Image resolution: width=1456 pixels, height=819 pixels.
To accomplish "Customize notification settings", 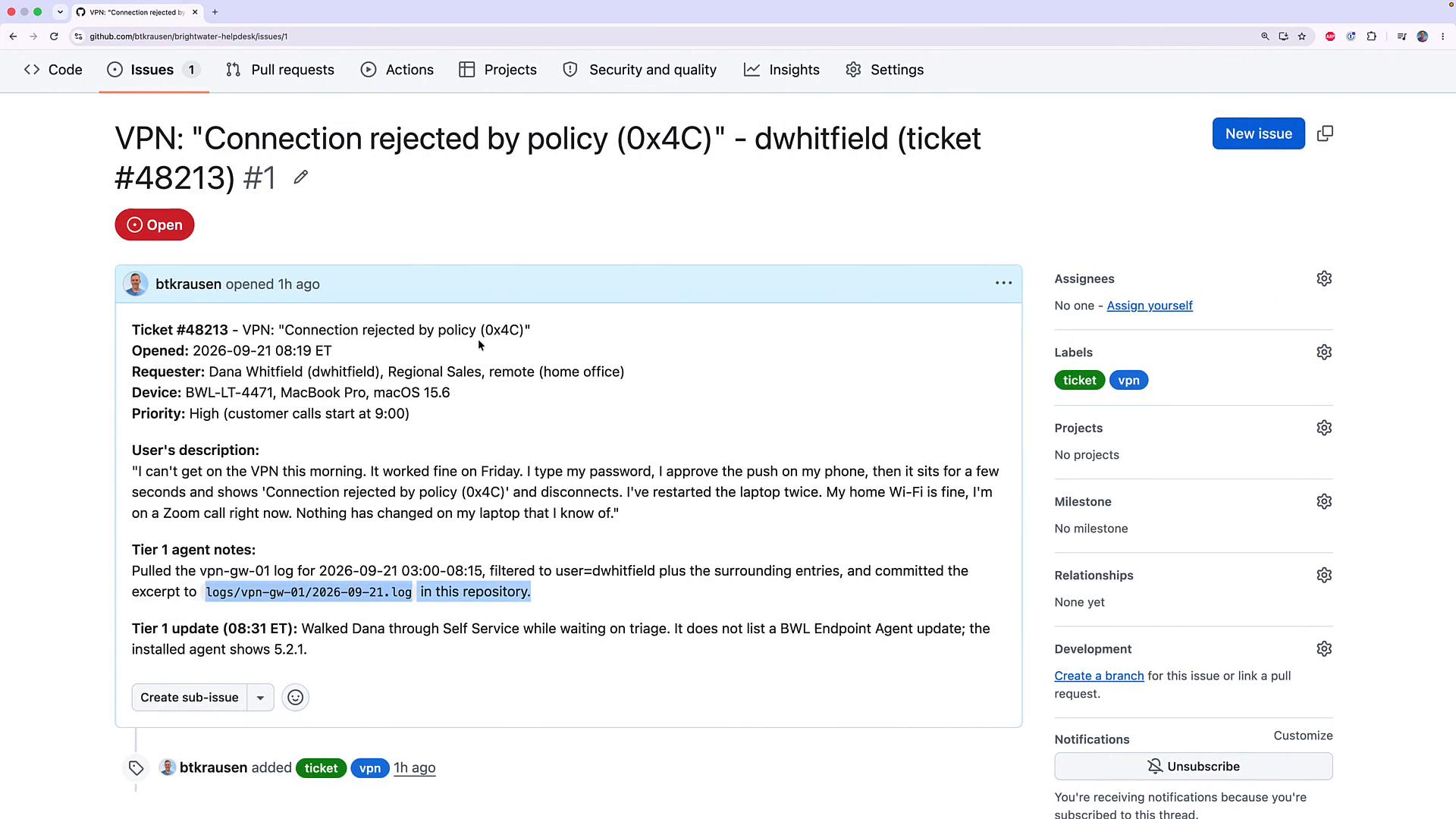I will tap(1303, 736).
